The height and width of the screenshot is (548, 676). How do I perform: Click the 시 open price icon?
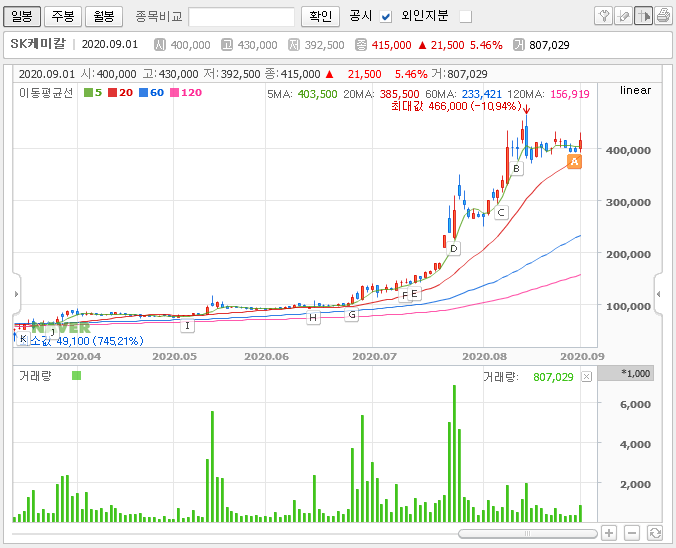pos(160,45)
